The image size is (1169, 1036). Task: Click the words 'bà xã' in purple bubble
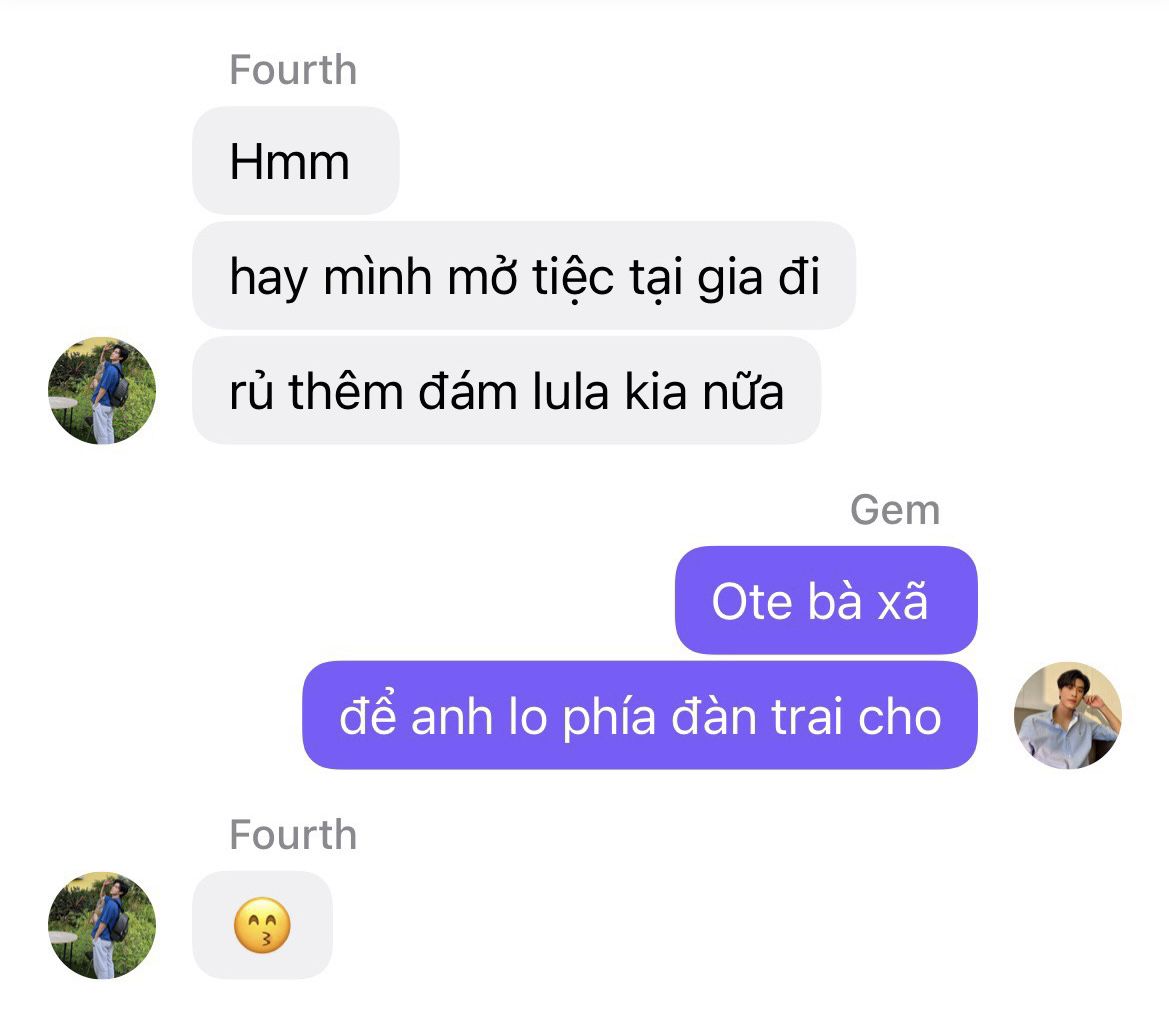pos(869,601)
